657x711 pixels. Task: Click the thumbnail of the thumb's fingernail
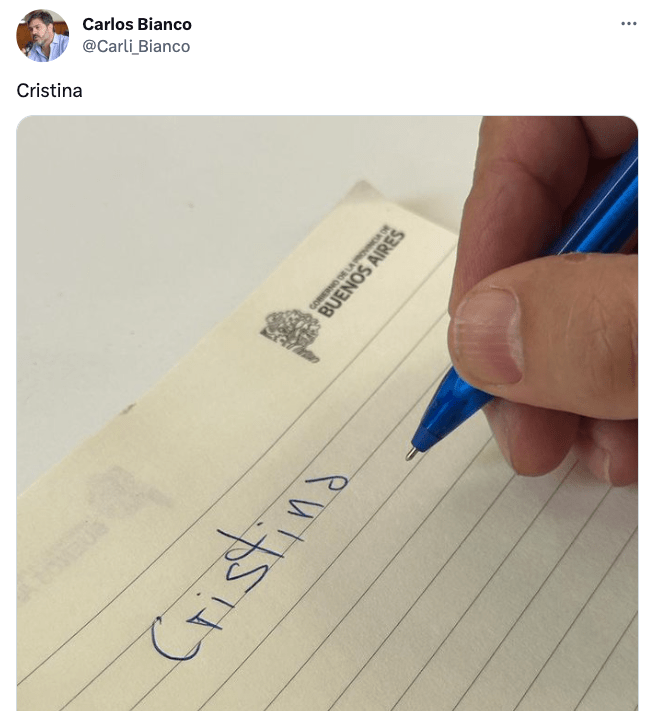pyautogui.click(x=488, y=337)
